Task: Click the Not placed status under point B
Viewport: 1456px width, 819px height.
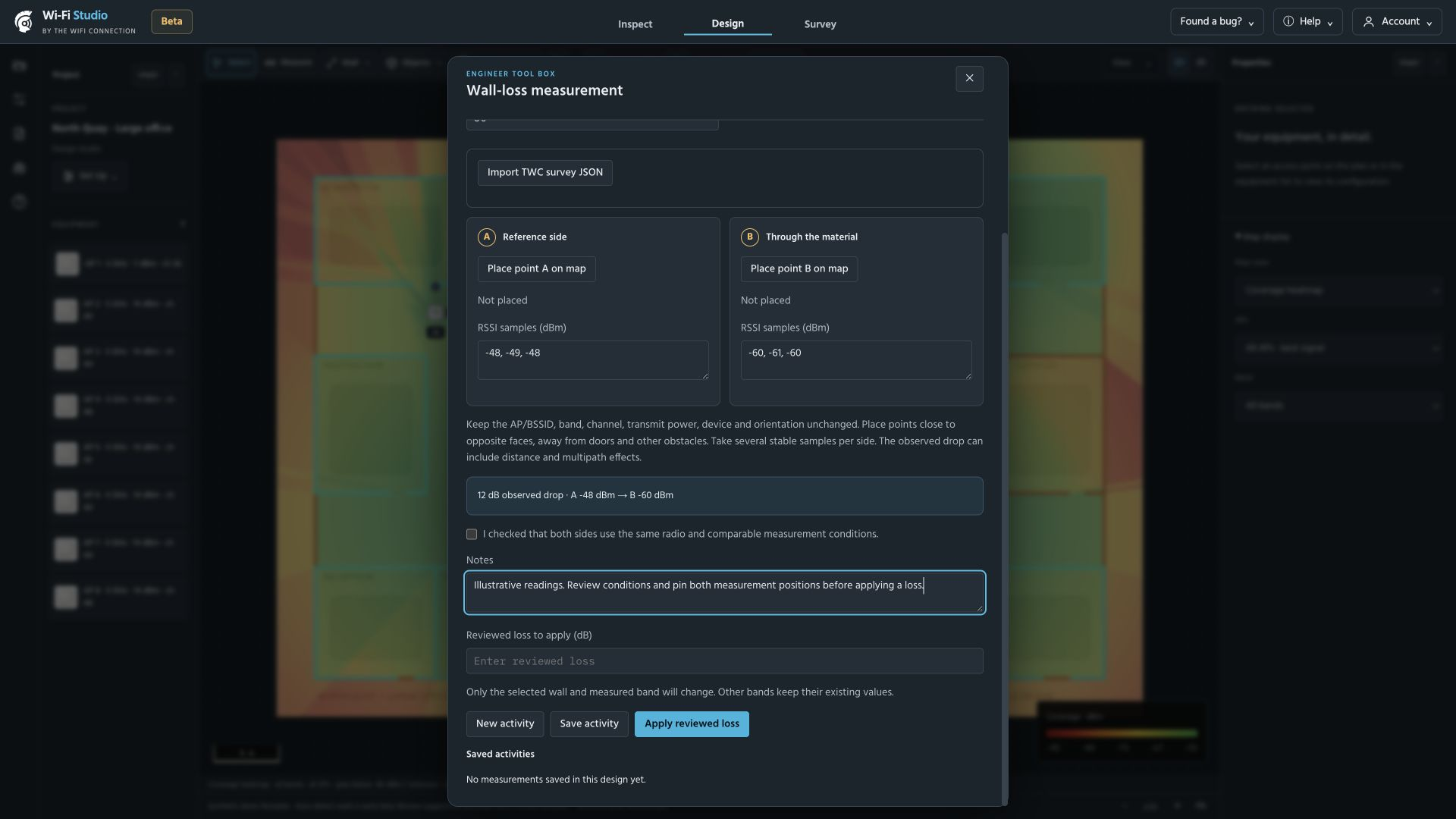Action: [765, 301]
